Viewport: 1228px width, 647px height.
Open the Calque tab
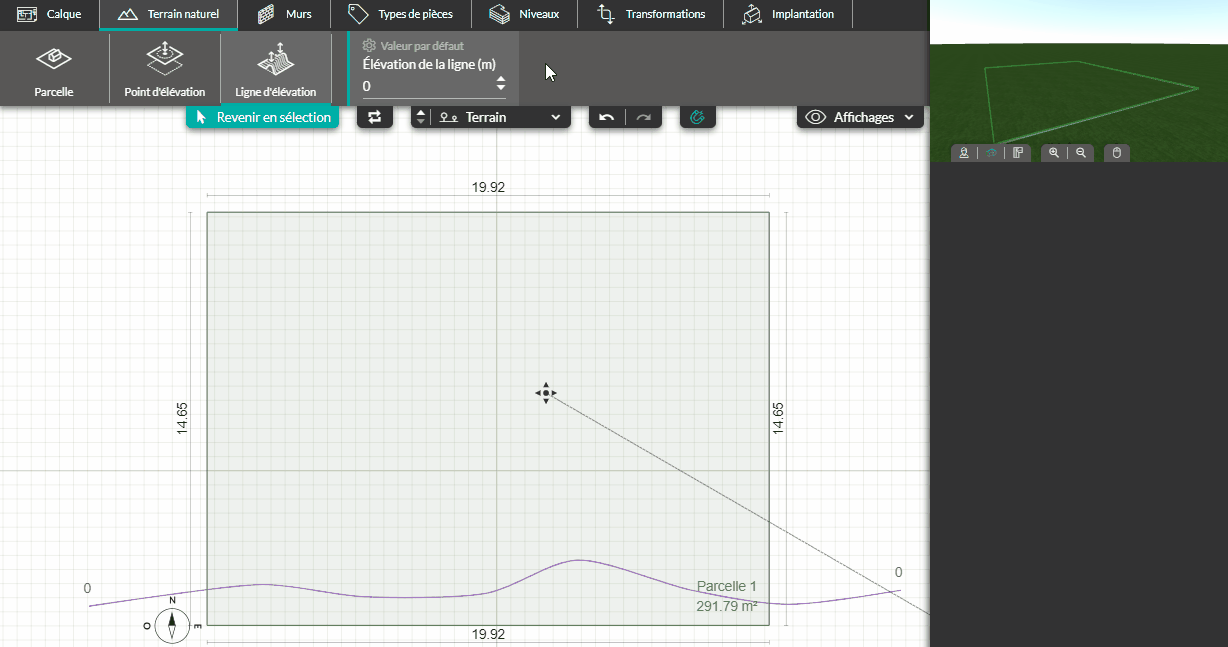49,14
